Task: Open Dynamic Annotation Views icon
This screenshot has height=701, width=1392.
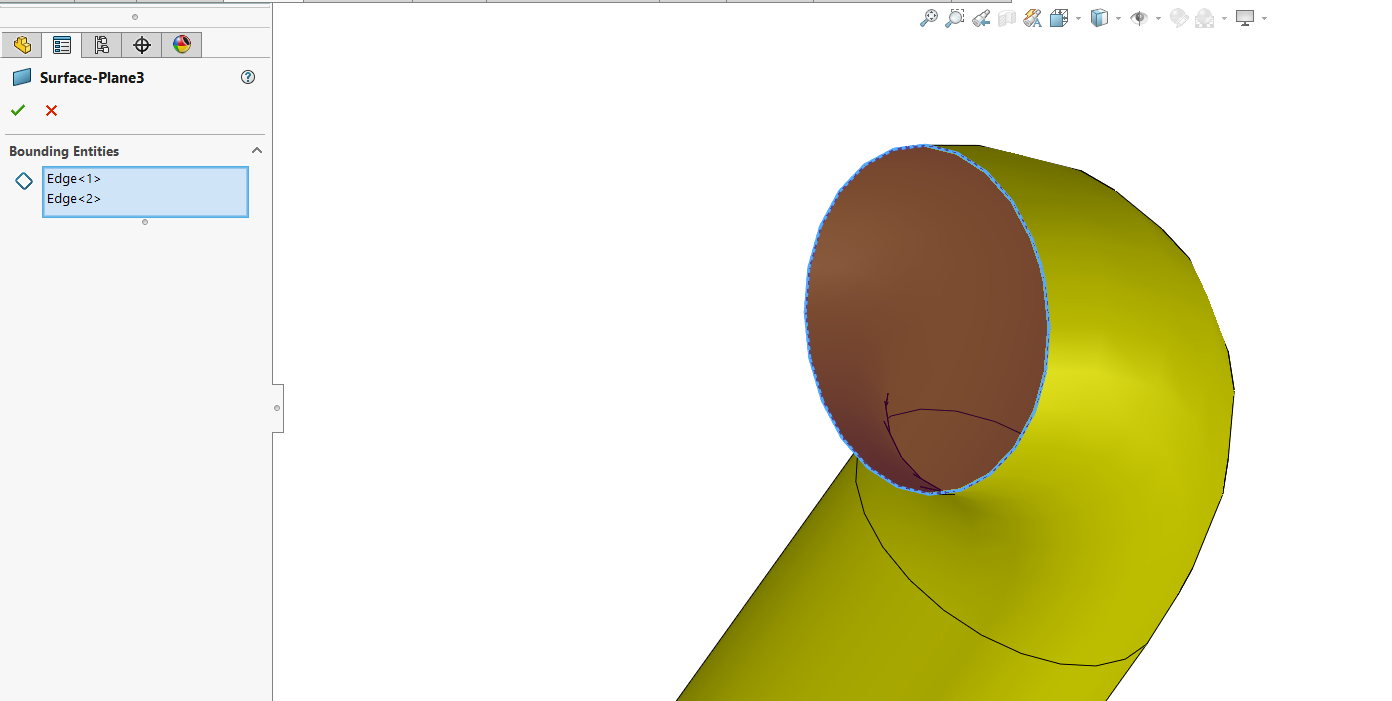Action: (x=1033, y=18)
